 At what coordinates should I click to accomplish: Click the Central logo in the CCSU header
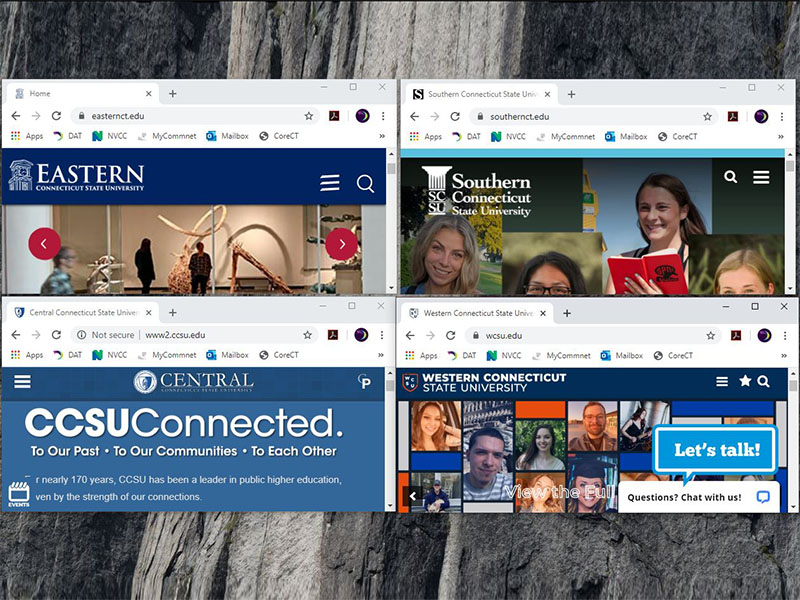193,381
